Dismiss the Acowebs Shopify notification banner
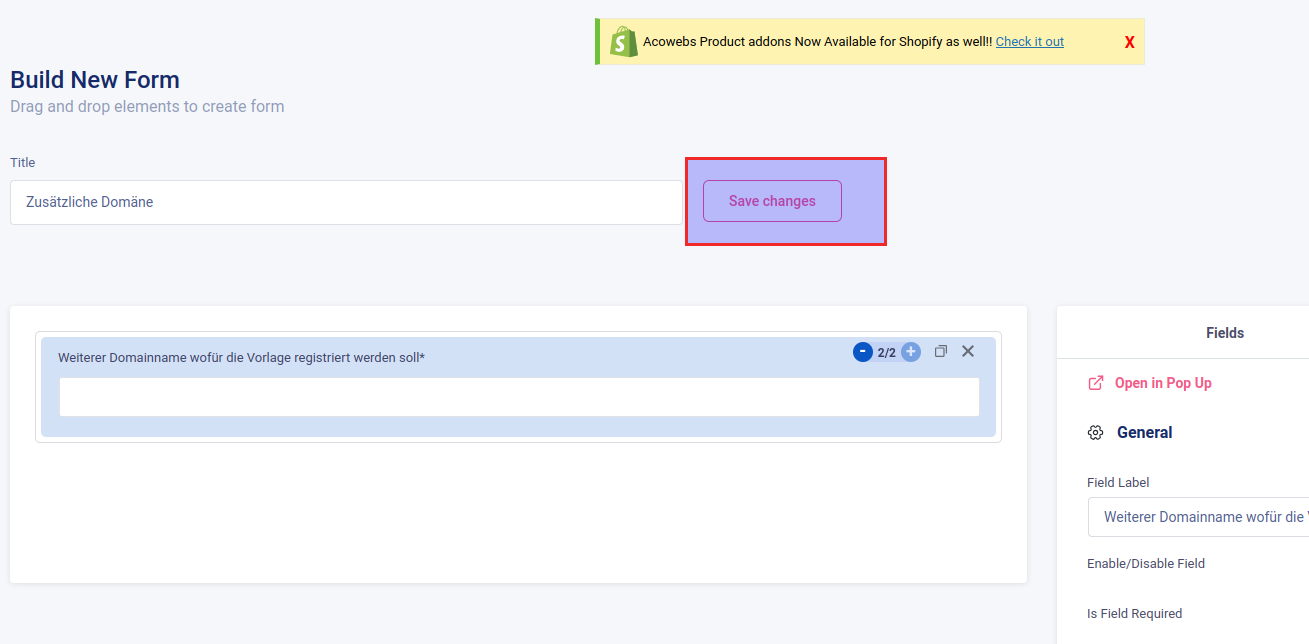 1129,42
